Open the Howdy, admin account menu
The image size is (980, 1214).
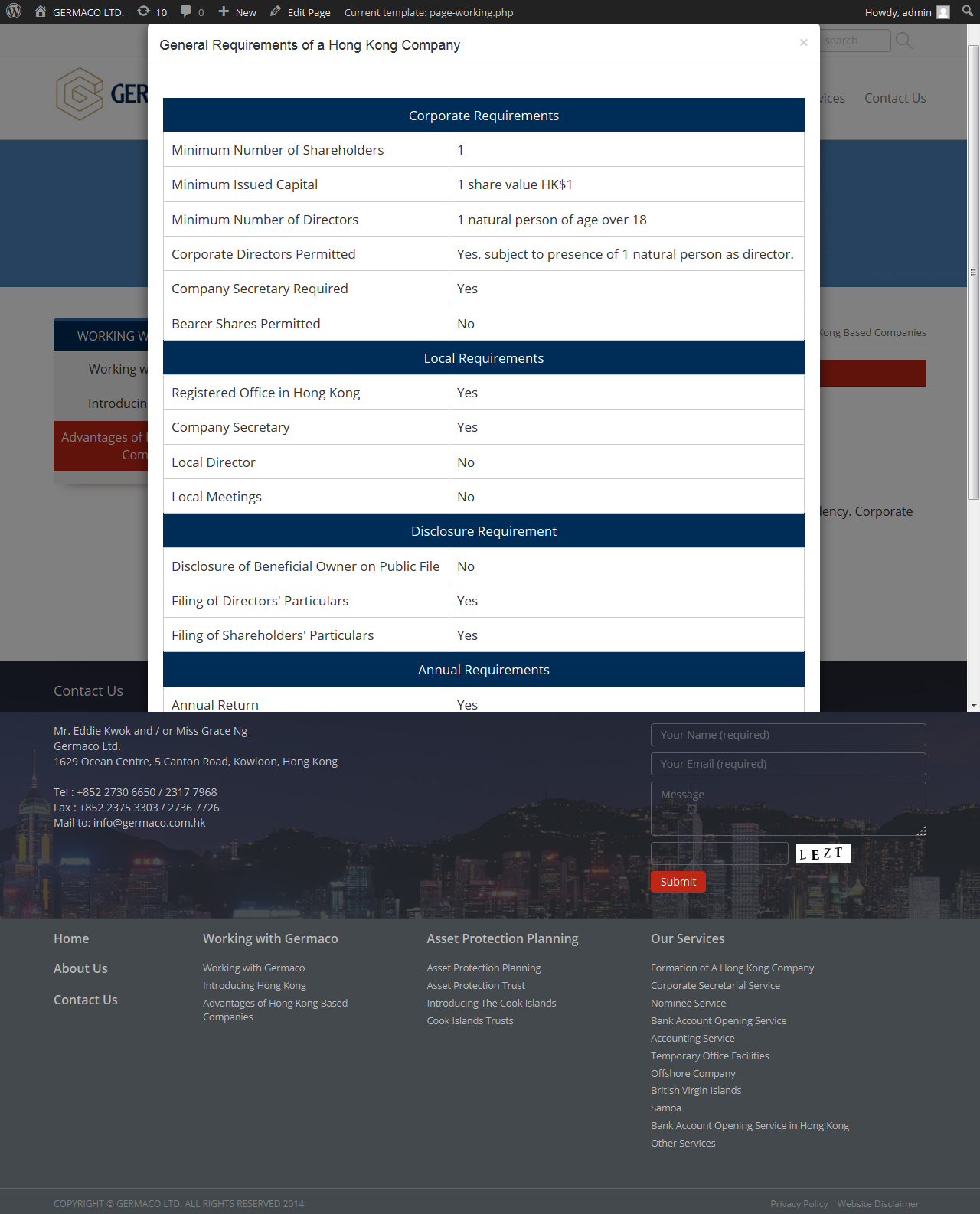click(897, 12)
